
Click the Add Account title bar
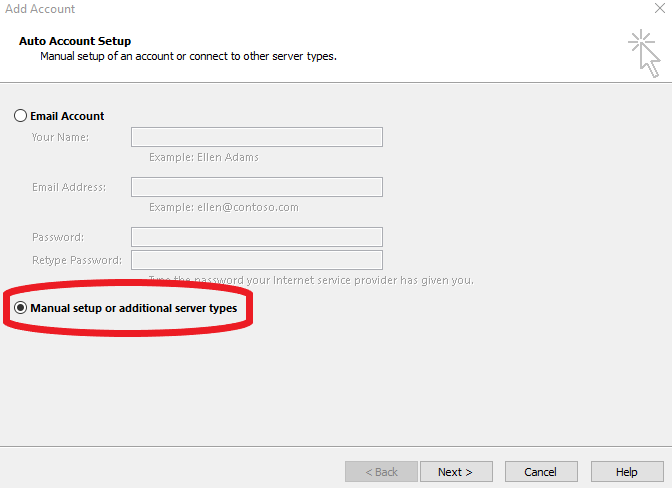point(300,9)
